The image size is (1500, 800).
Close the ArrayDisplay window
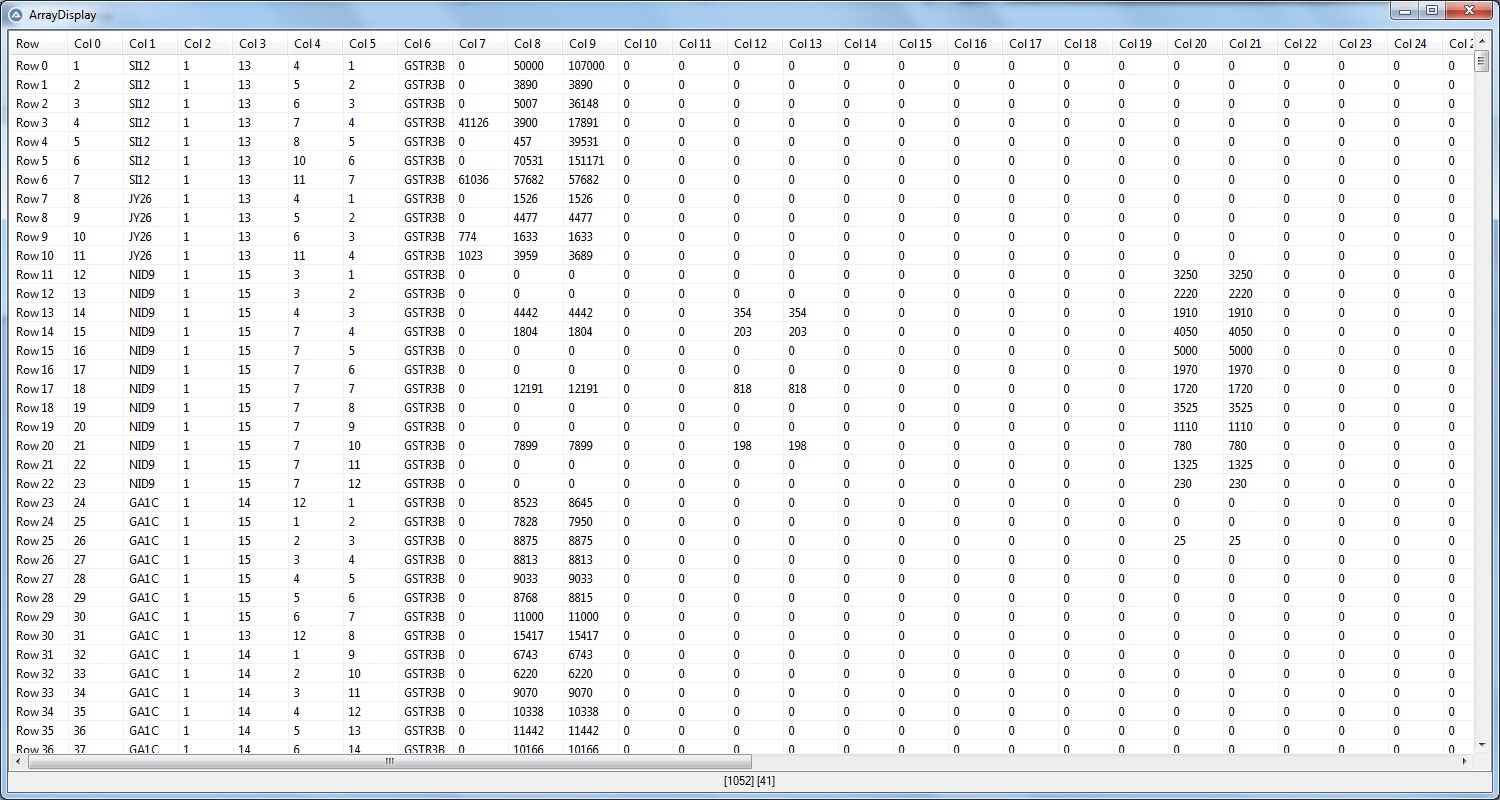click(x=1469, y=11)
